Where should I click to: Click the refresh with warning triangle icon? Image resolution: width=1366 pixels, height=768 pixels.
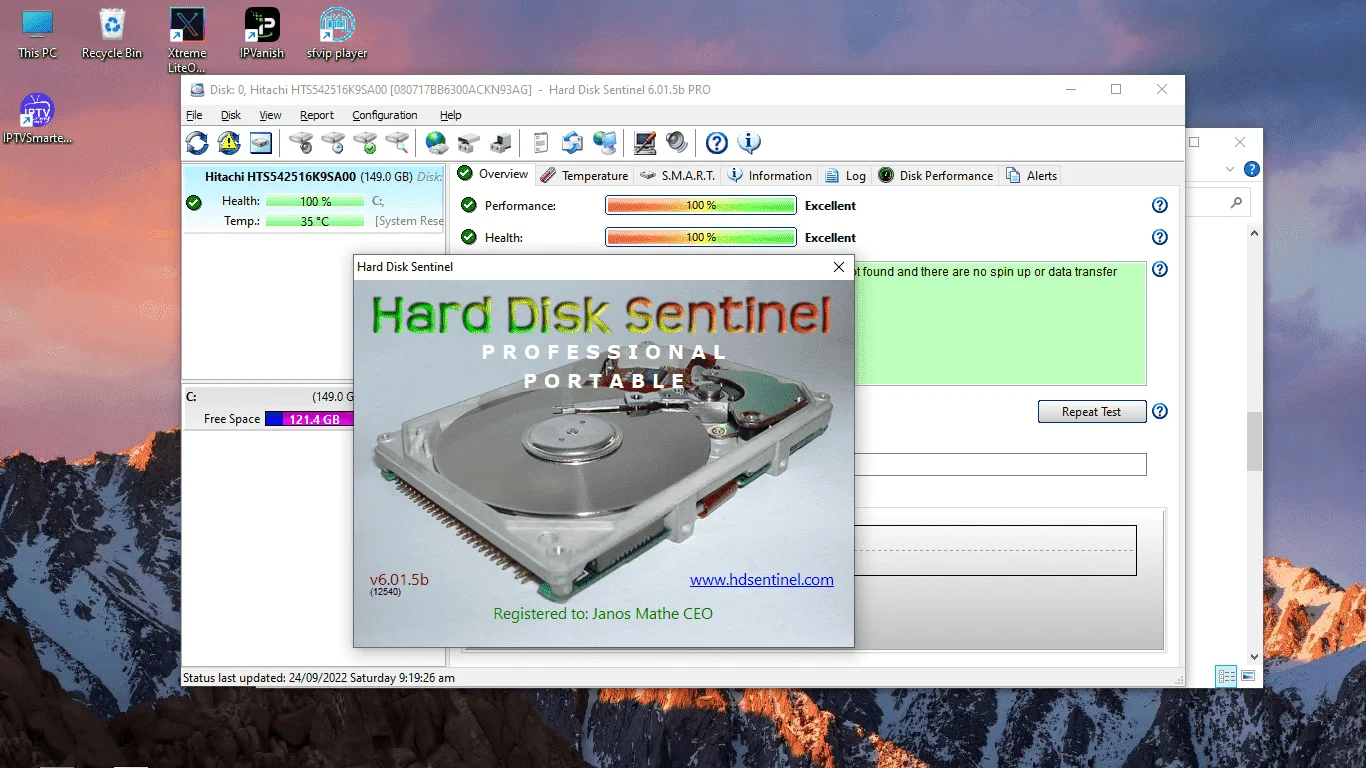click(229, 143)
